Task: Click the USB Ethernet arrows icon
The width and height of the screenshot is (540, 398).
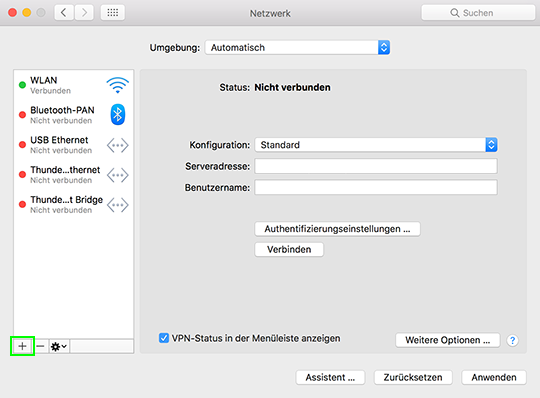Action: [117, 145]
